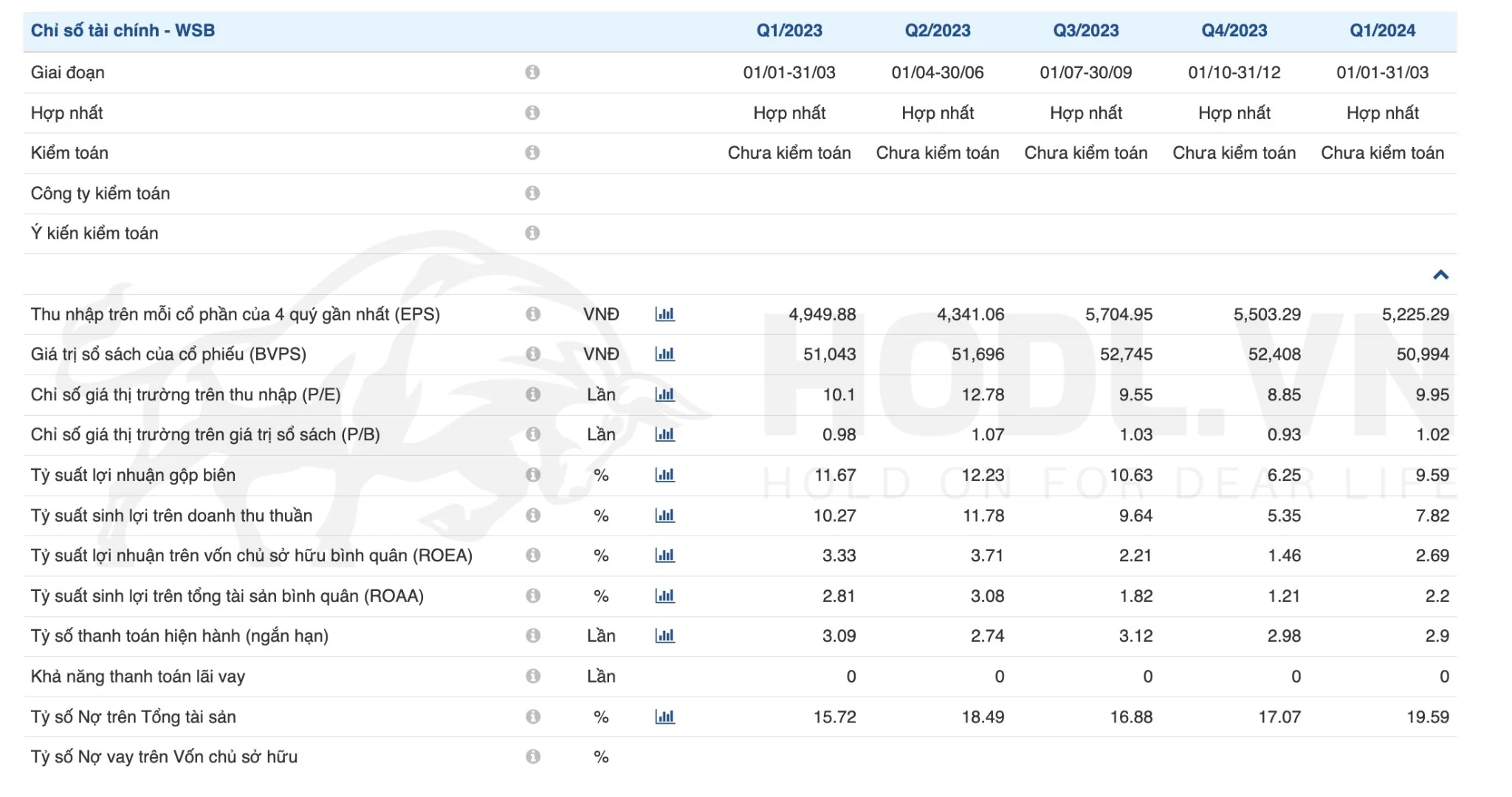
Task: Open the current ratio row chart
Action: pos(665,635)
